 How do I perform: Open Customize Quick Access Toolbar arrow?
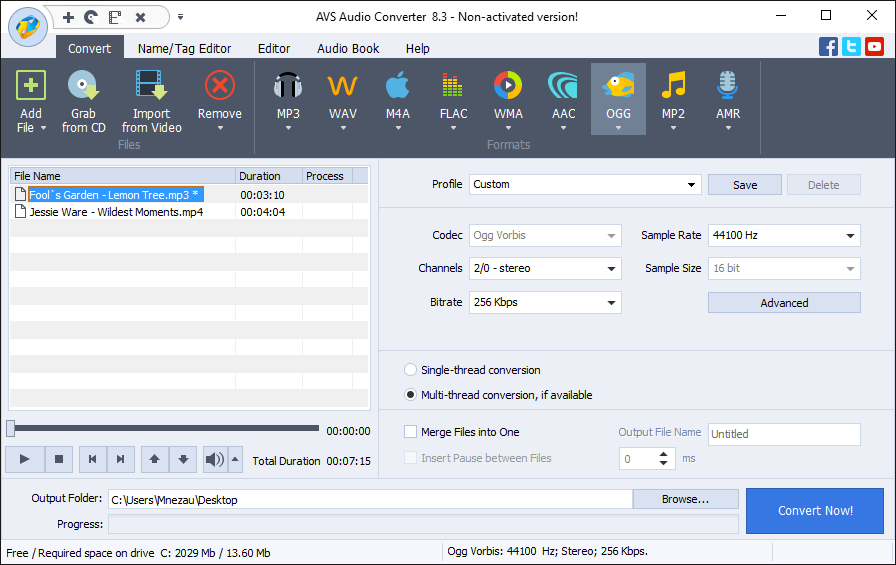point(181,17)
